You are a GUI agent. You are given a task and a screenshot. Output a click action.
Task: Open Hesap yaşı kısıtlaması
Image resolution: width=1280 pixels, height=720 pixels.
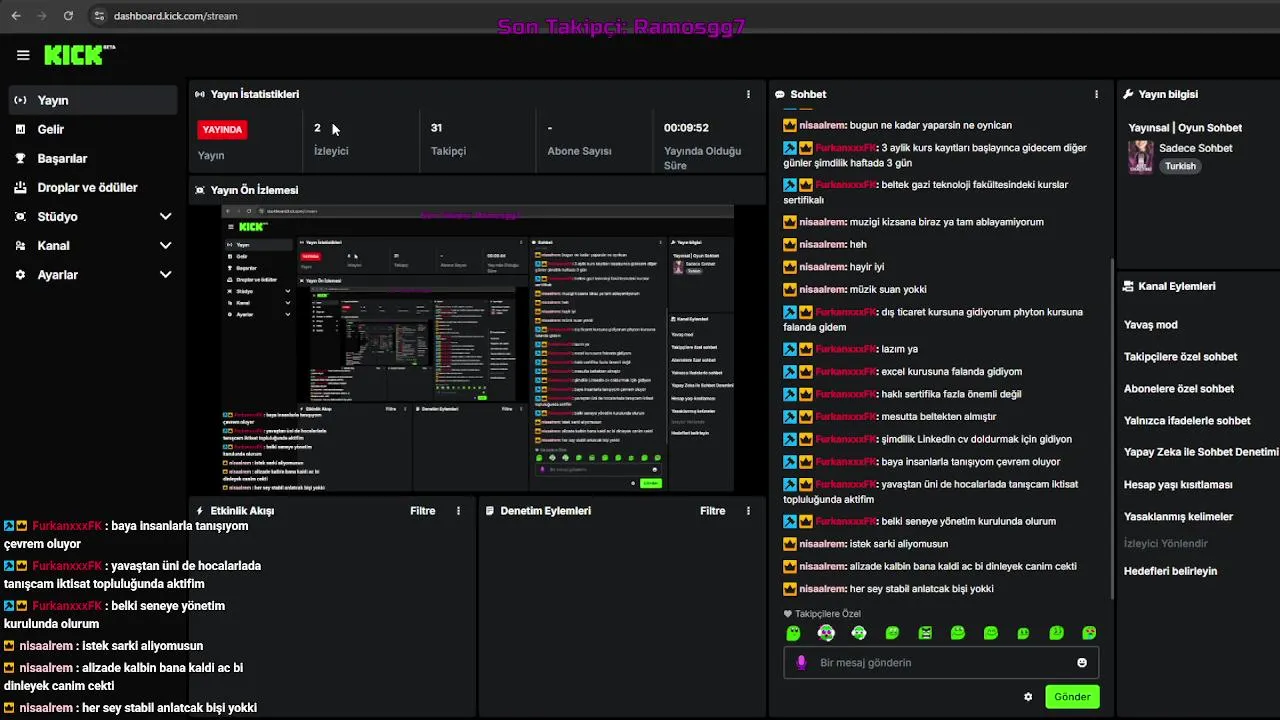pyautogui.click(x=1178, y=484)
